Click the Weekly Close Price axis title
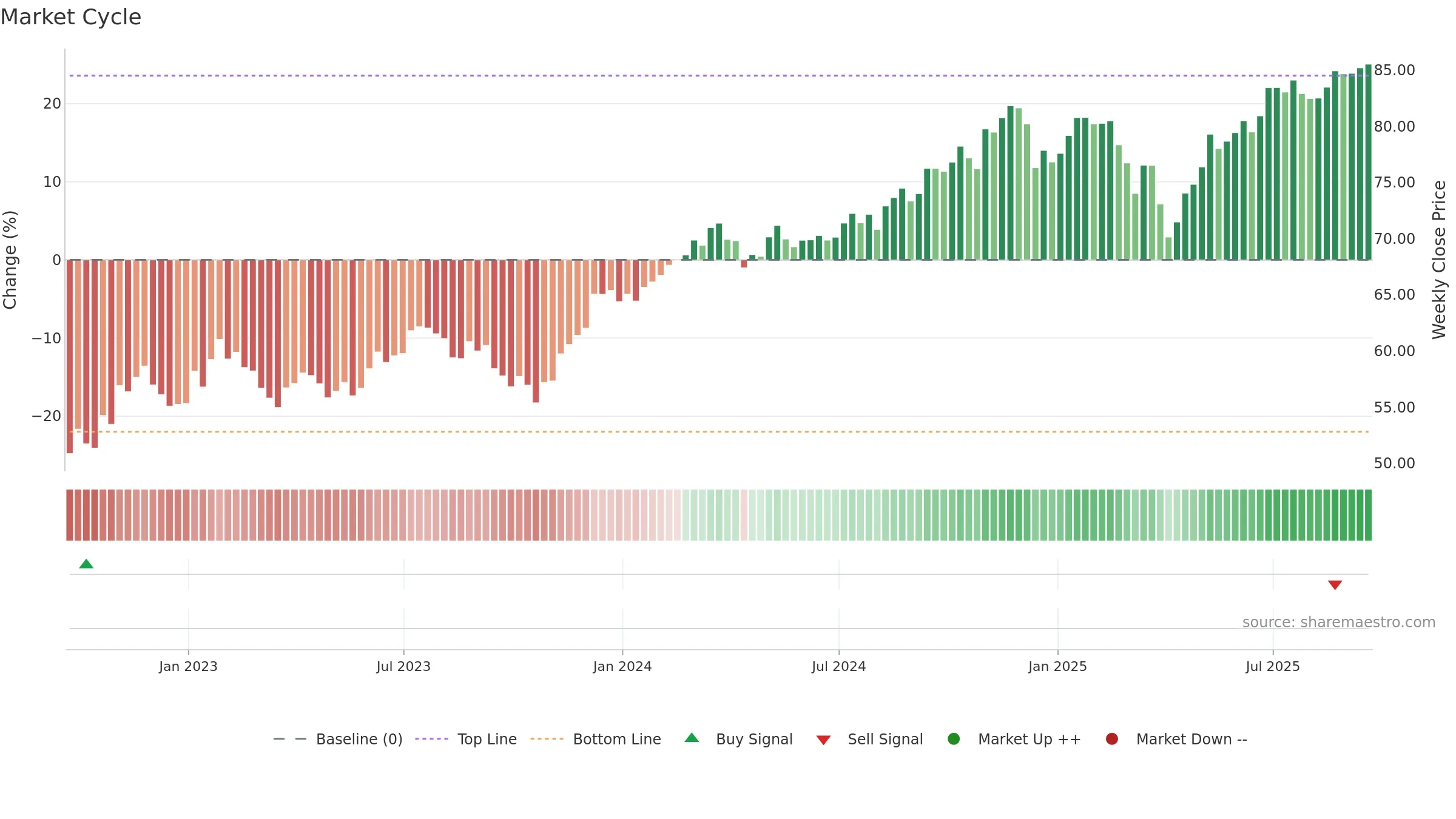The height and width of the screenshot is (819, 1456). click(x=1439, y=260)
